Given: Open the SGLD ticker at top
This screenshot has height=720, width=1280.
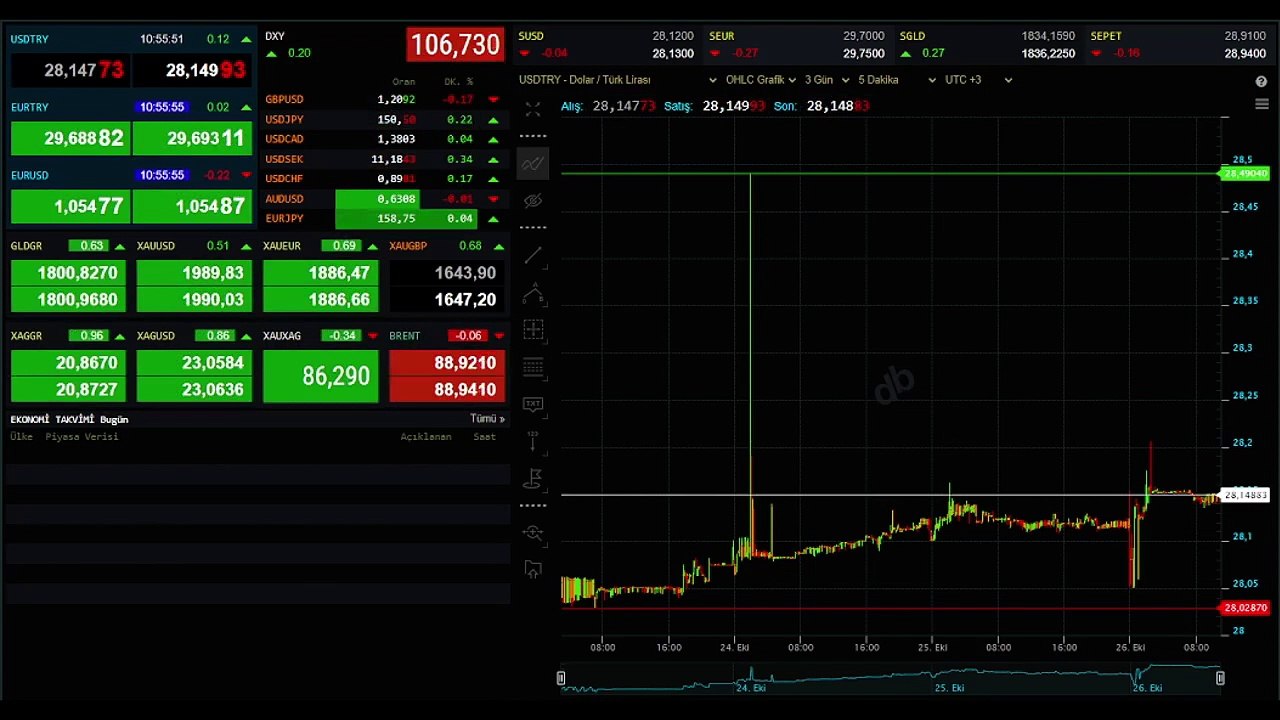Looking at the screenshot, I should (x=987, y=44).
